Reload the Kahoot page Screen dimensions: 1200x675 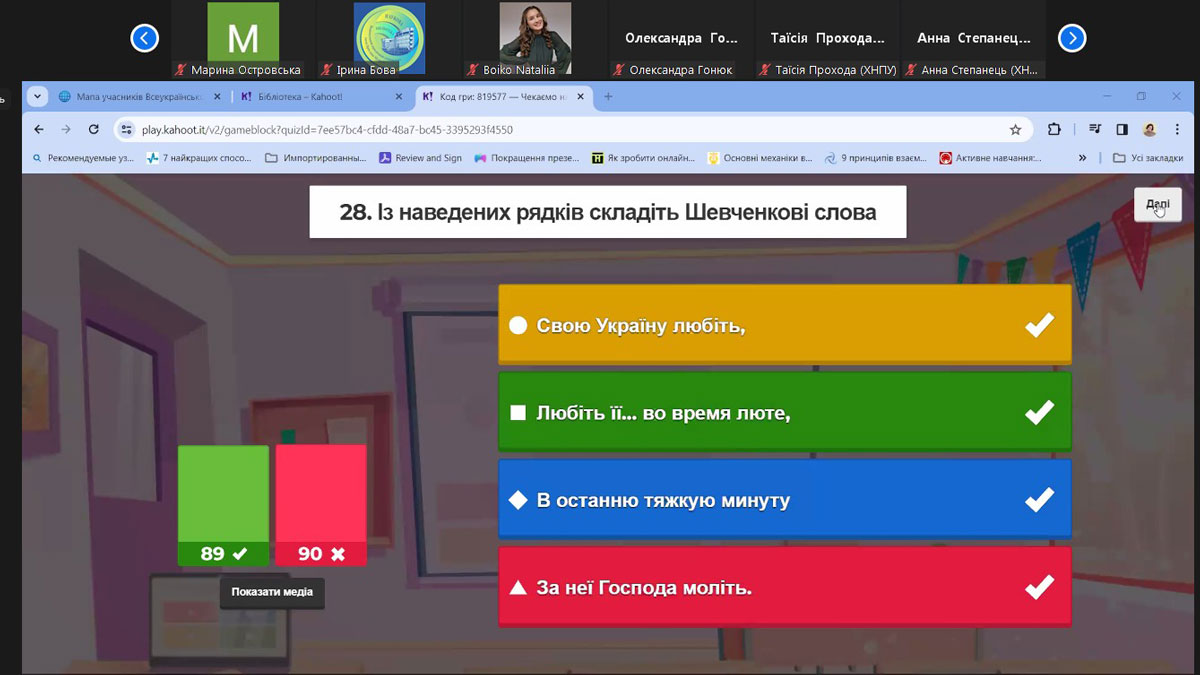tap(93, 129)
